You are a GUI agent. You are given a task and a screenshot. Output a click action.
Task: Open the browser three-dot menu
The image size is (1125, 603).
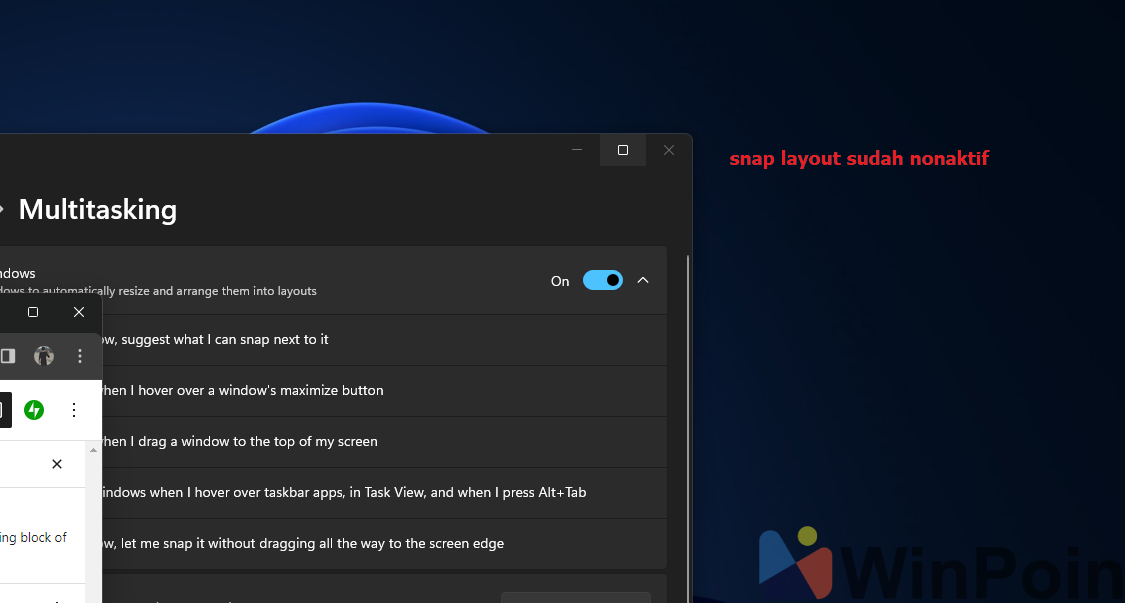coord(80,356)
